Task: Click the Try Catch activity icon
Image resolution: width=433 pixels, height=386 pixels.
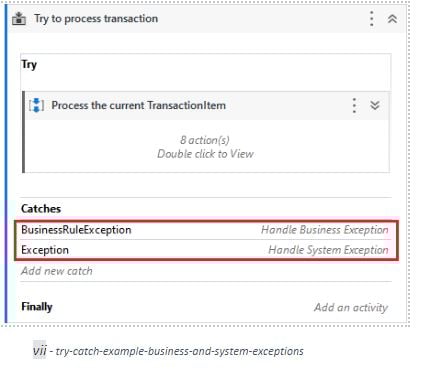Action: click(x=19, y=19)
